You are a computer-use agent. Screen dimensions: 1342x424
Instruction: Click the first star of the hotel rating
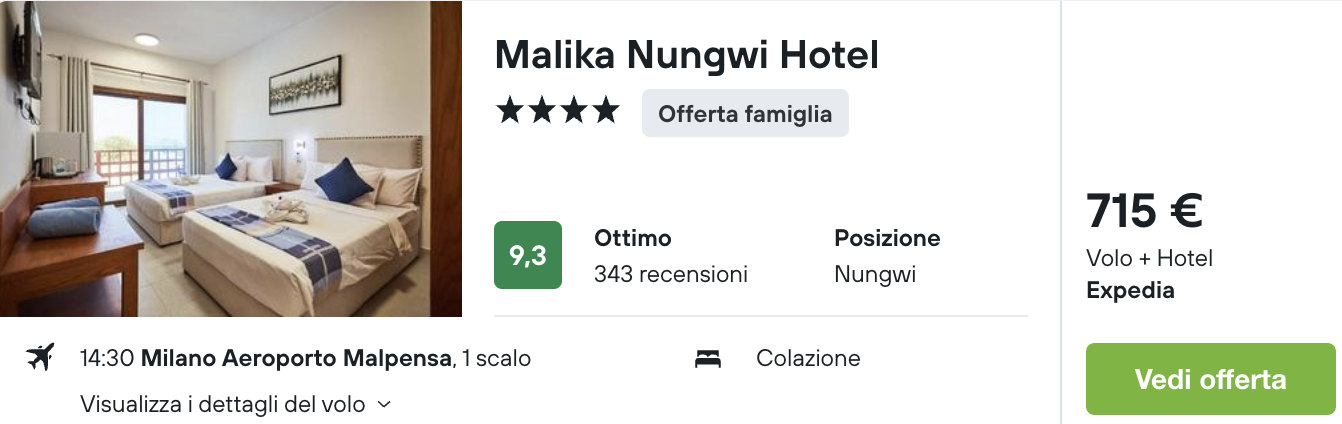coord(510,111)
